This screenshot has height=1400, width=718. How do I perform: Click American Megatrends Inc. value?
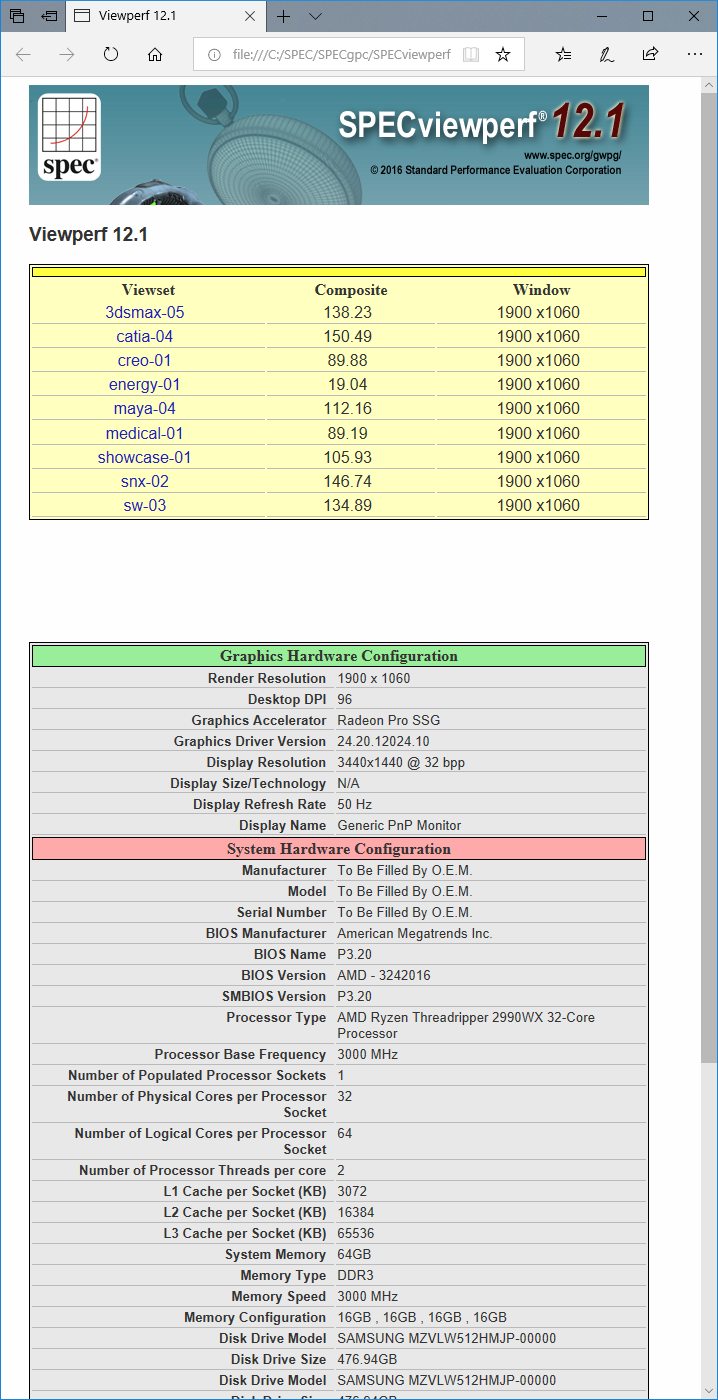[415, 933]
